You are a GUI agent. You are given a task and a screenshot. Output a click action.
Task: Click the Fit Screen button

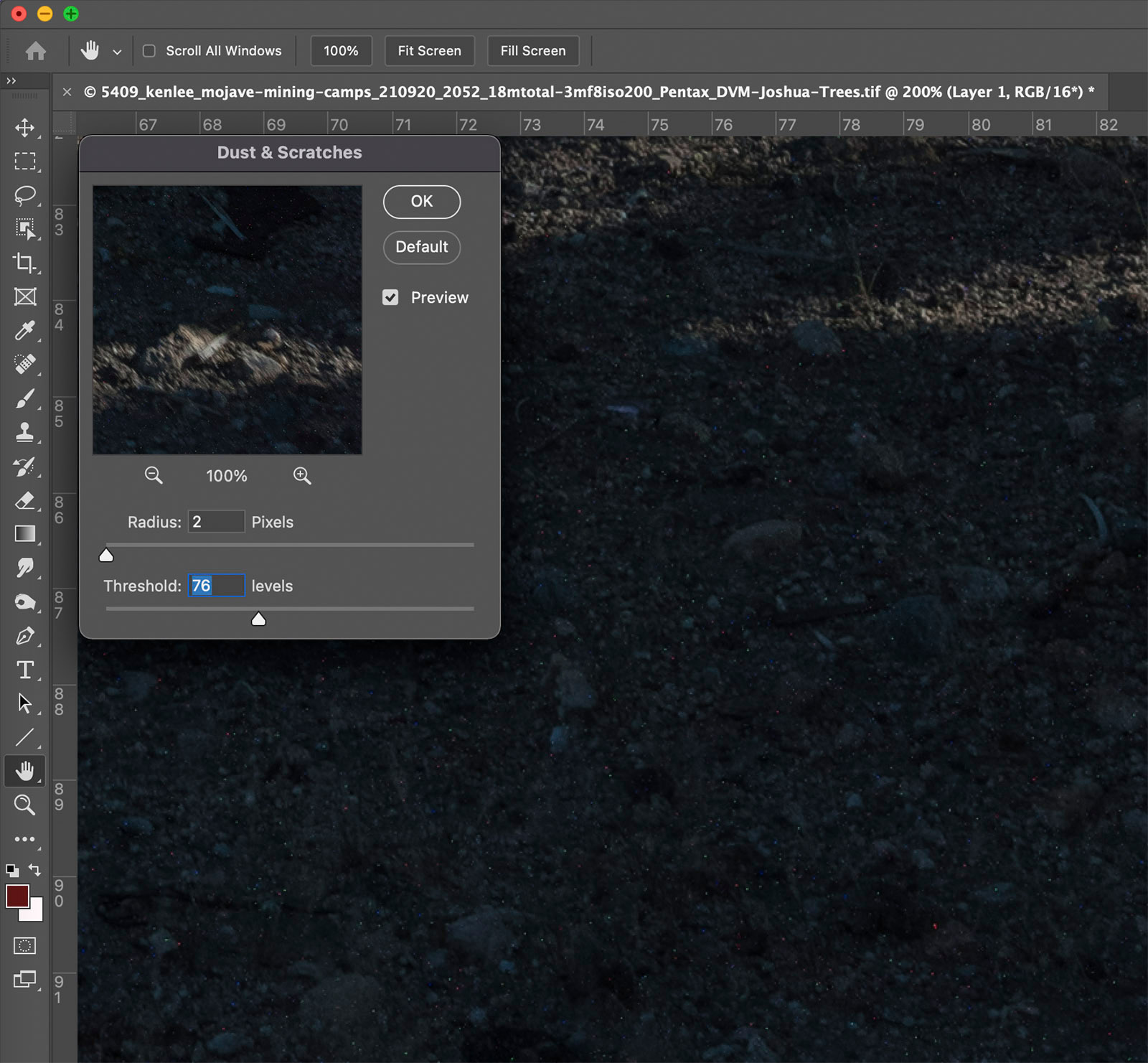pos(429,51)
